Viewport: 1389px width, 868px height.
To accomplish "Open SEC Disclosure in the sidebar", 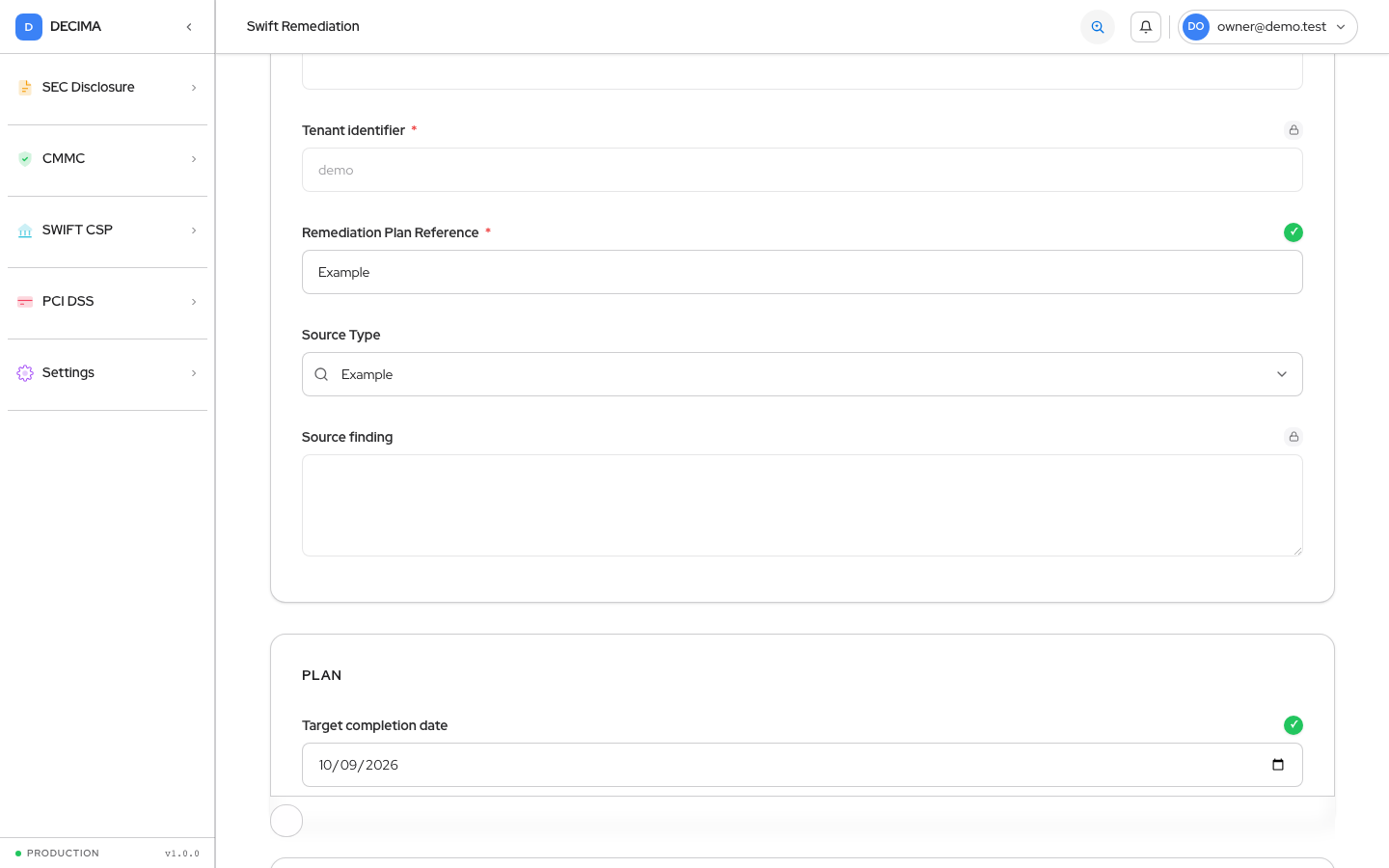I will tap(107, 88).
